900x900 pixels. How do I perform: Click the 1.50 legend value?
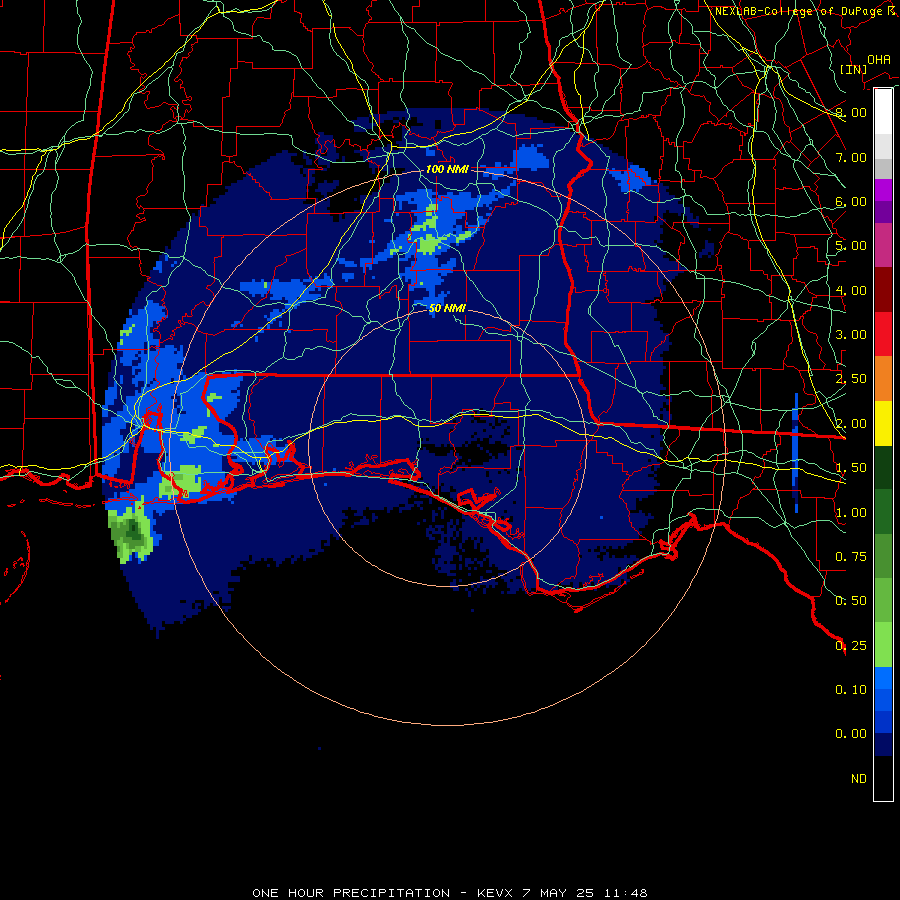pyautogui.click(x=851, y=468)
